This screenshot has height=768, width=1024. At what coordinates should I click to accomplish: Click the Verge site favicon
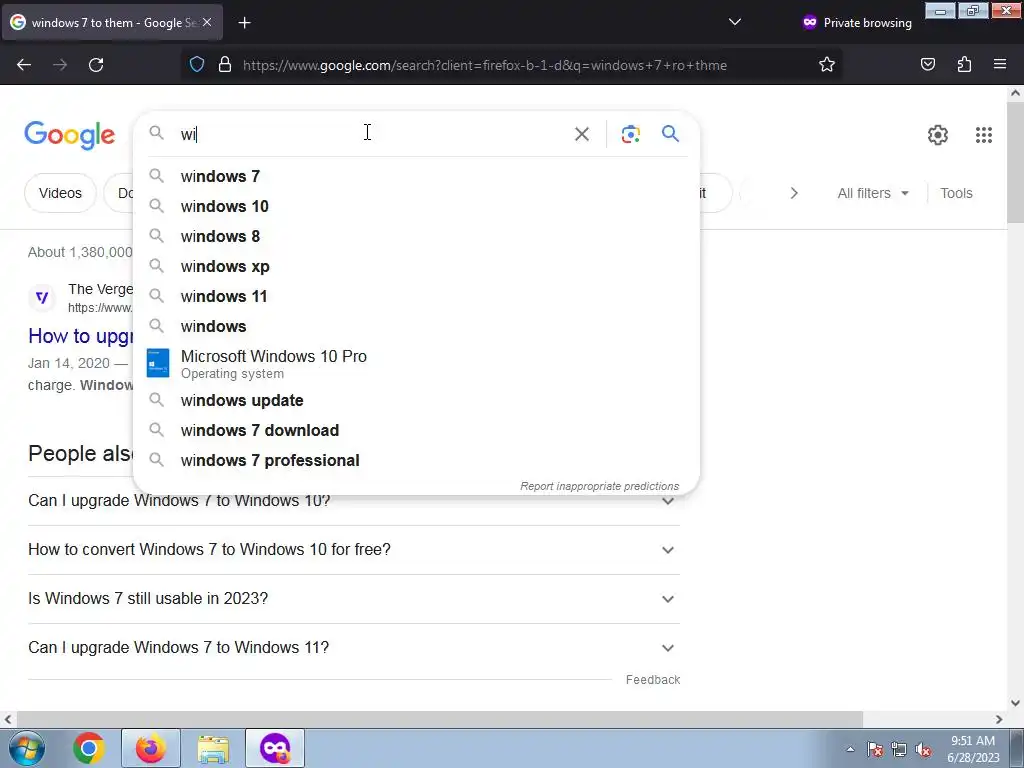click(x=42, y=298)
